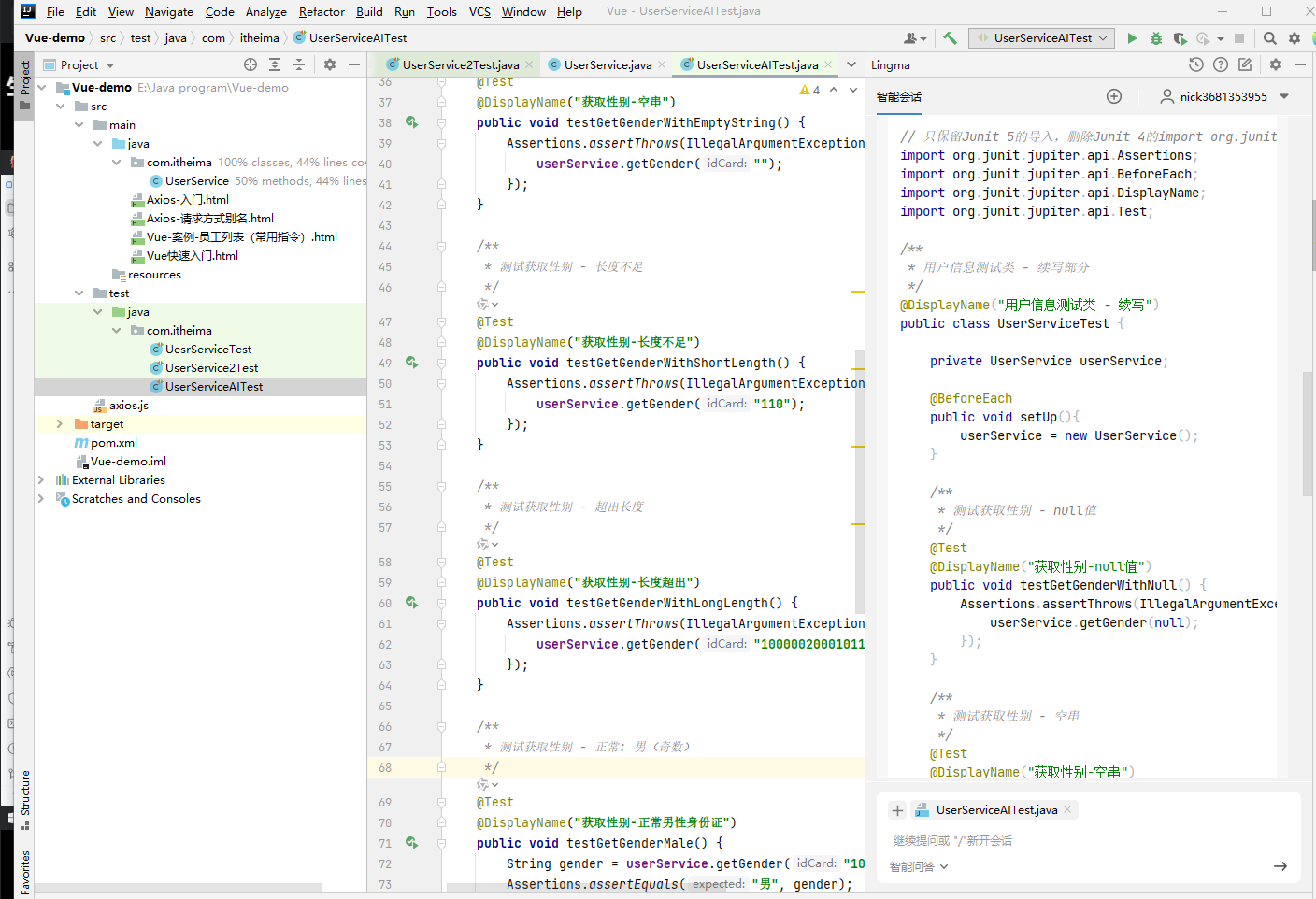Click the Build Project hammer icon
Screen dimensions: 1316x899
click(950, 38)
